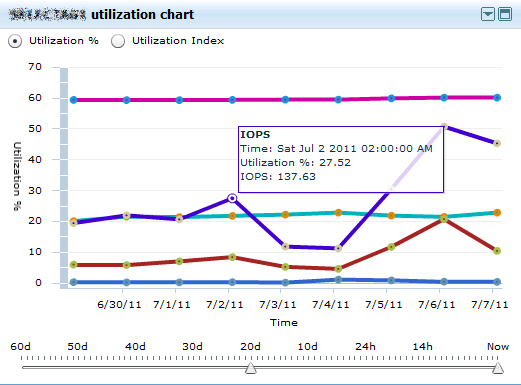Screen dimensions: 521x385
Task: Click the 'utilization chart' panel title
Action: 142,15
